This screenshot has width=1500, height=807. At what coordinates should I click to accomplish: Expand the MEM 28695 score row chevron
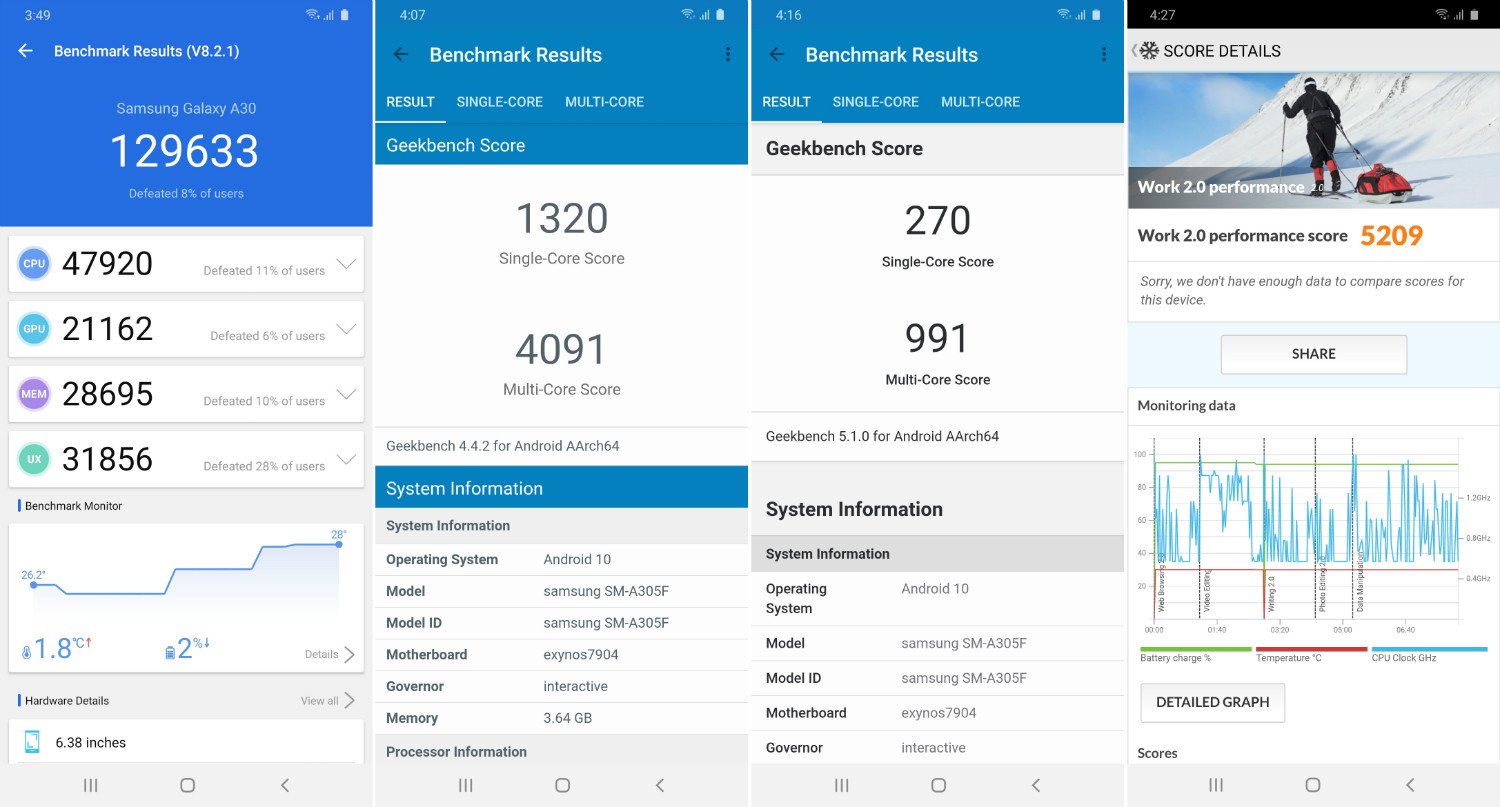[346, 394]
